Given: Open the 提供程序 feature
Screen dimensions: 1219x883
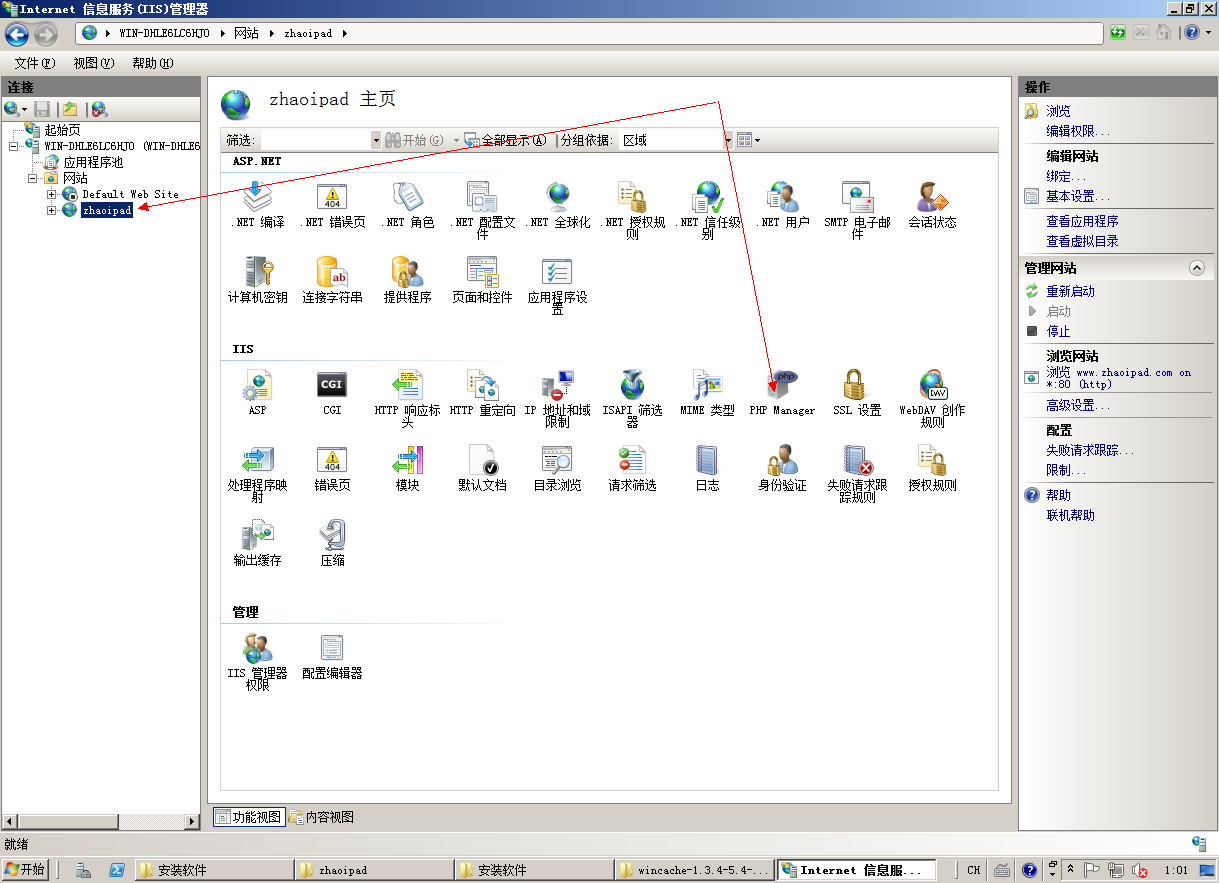Looking at the screenshot, I should click(407, 280).
